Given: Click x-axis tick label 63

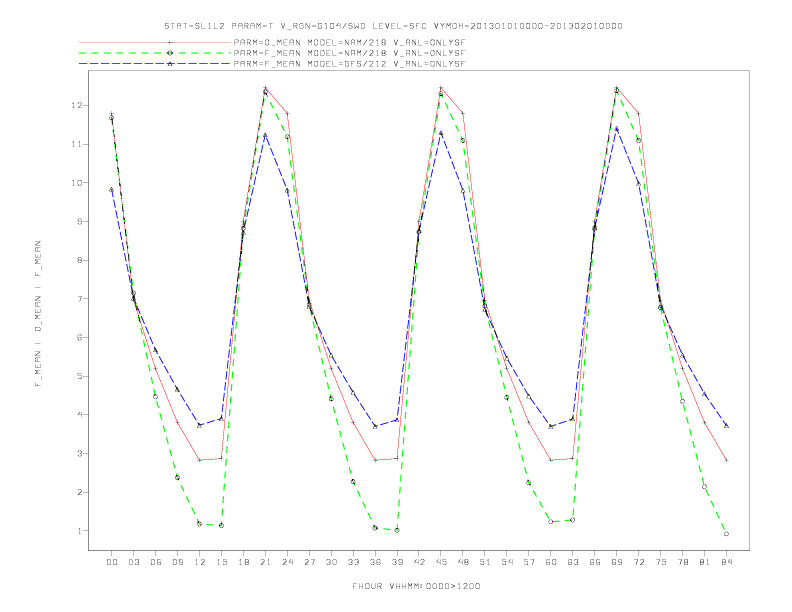Looking at the screenshot, I should (x=573, y=562).
